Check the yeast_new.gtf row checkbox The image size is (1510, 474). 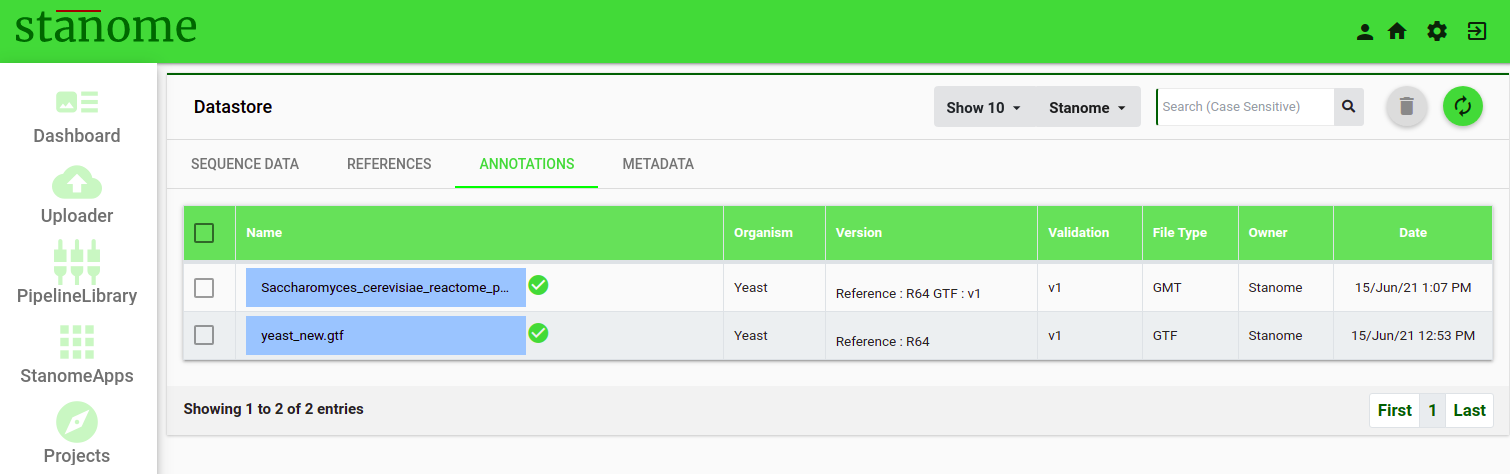coord(204,336)
